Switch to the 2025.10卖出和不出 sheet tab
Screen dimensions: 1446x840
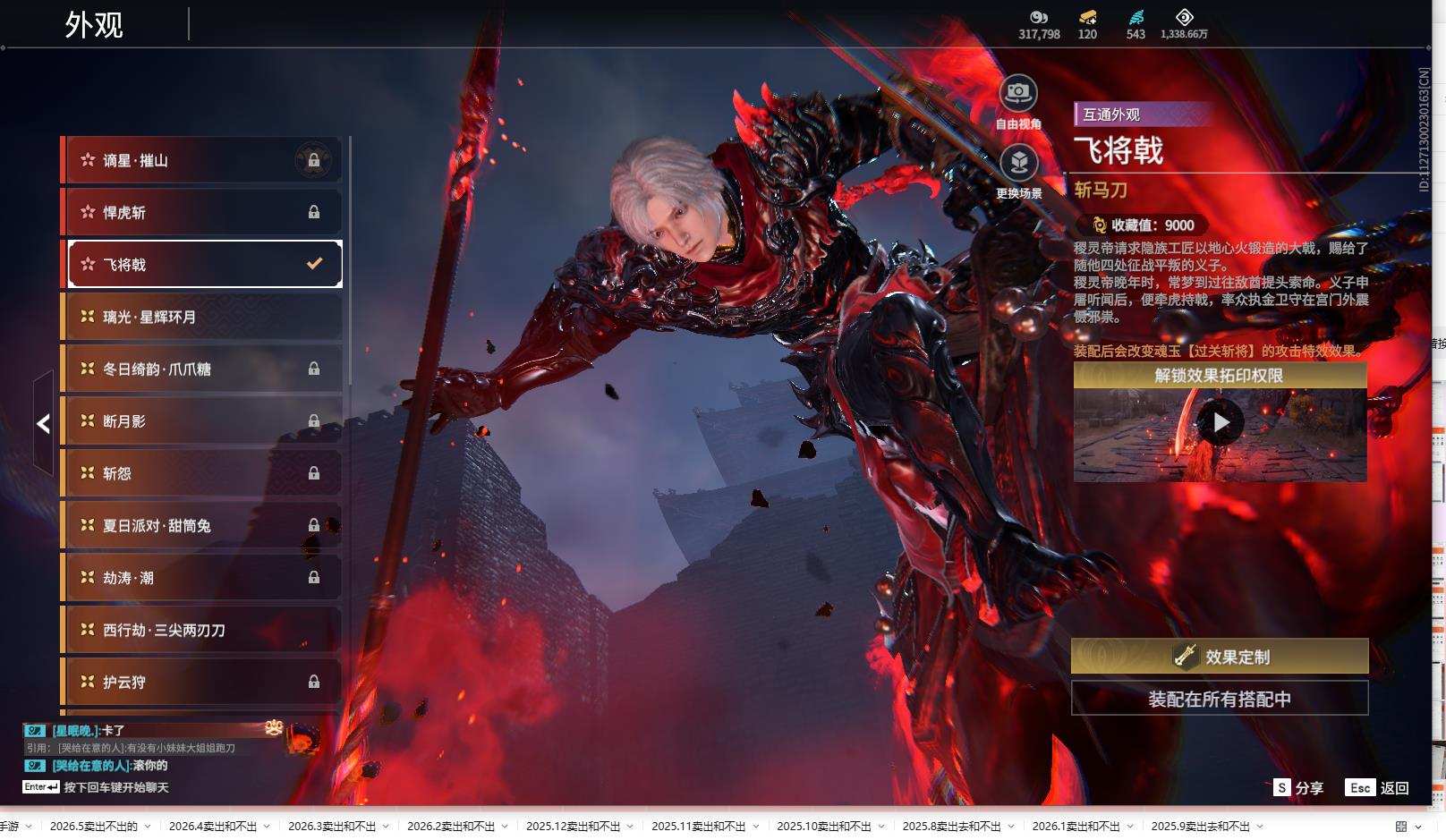coord(824,827)
